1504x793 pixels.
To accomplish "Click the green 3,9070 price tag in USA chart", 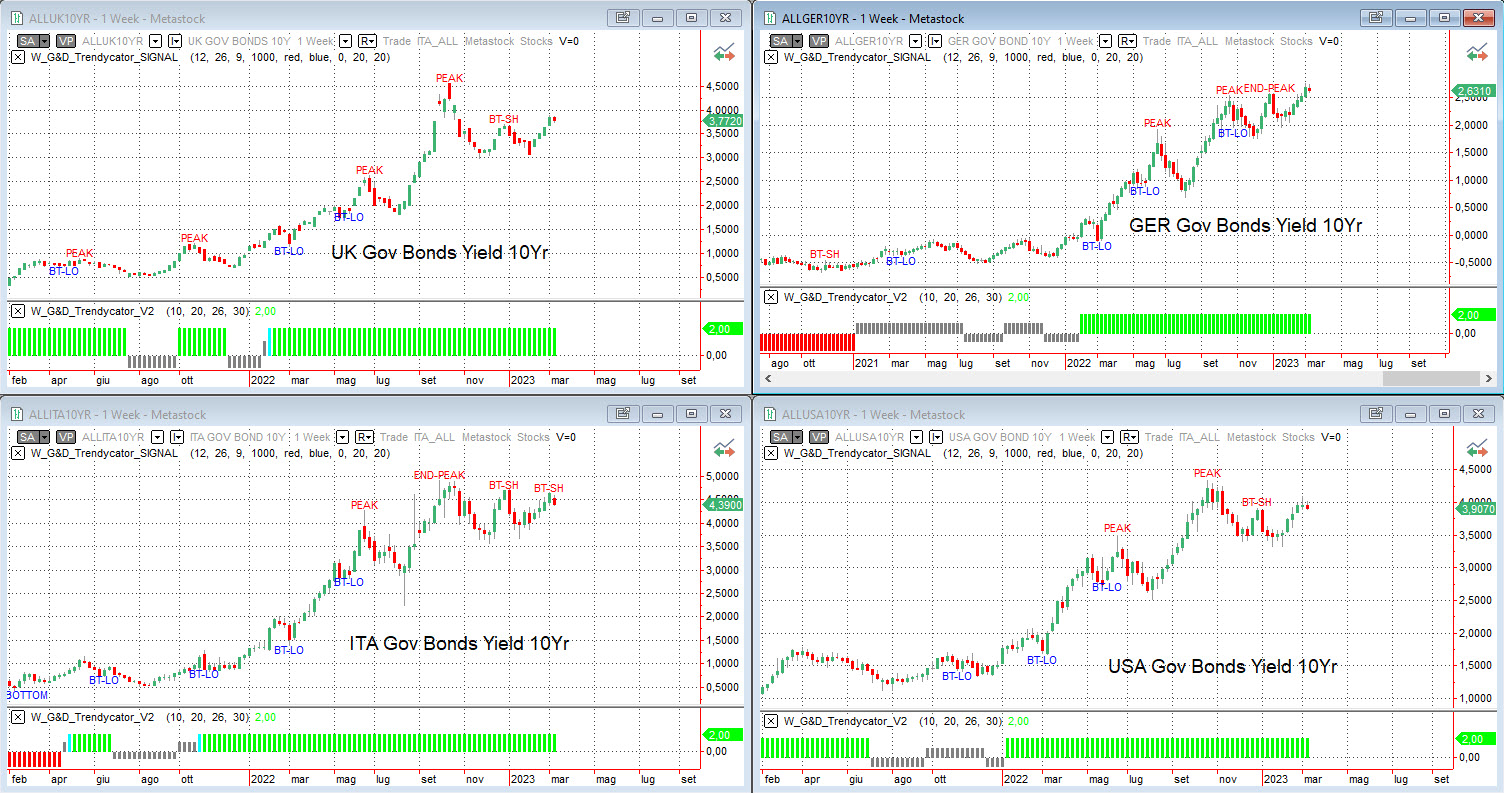I will (1476, 509).
